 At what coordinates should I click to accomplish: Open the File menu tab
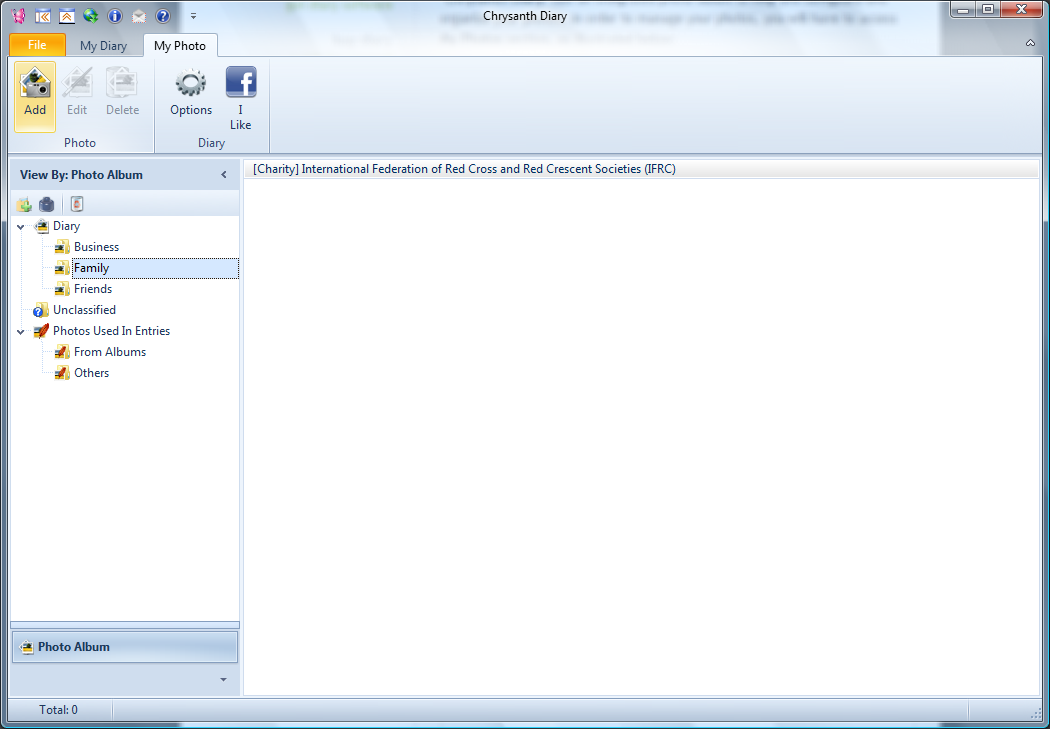(x=37, y=46)
